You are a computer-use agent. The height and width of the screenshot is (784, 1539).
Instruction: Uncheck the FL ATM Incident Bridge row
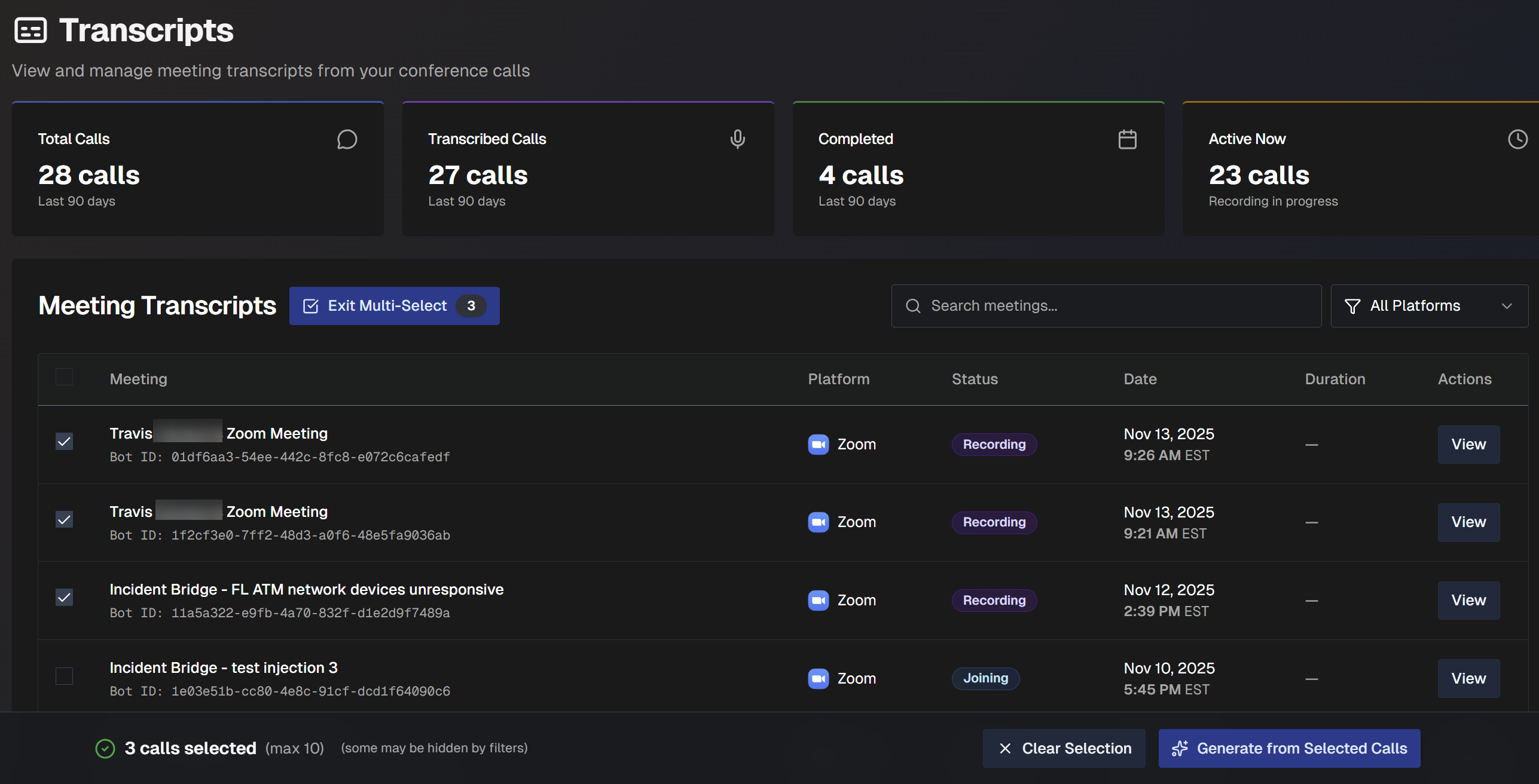point(64,598)
